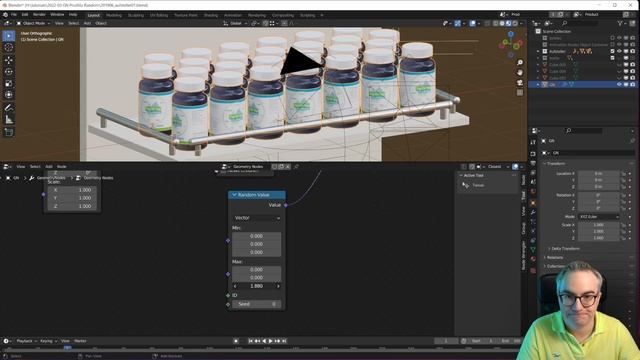Toggle visibility eye of Aufsteller collection

click(x=619, y=51)
